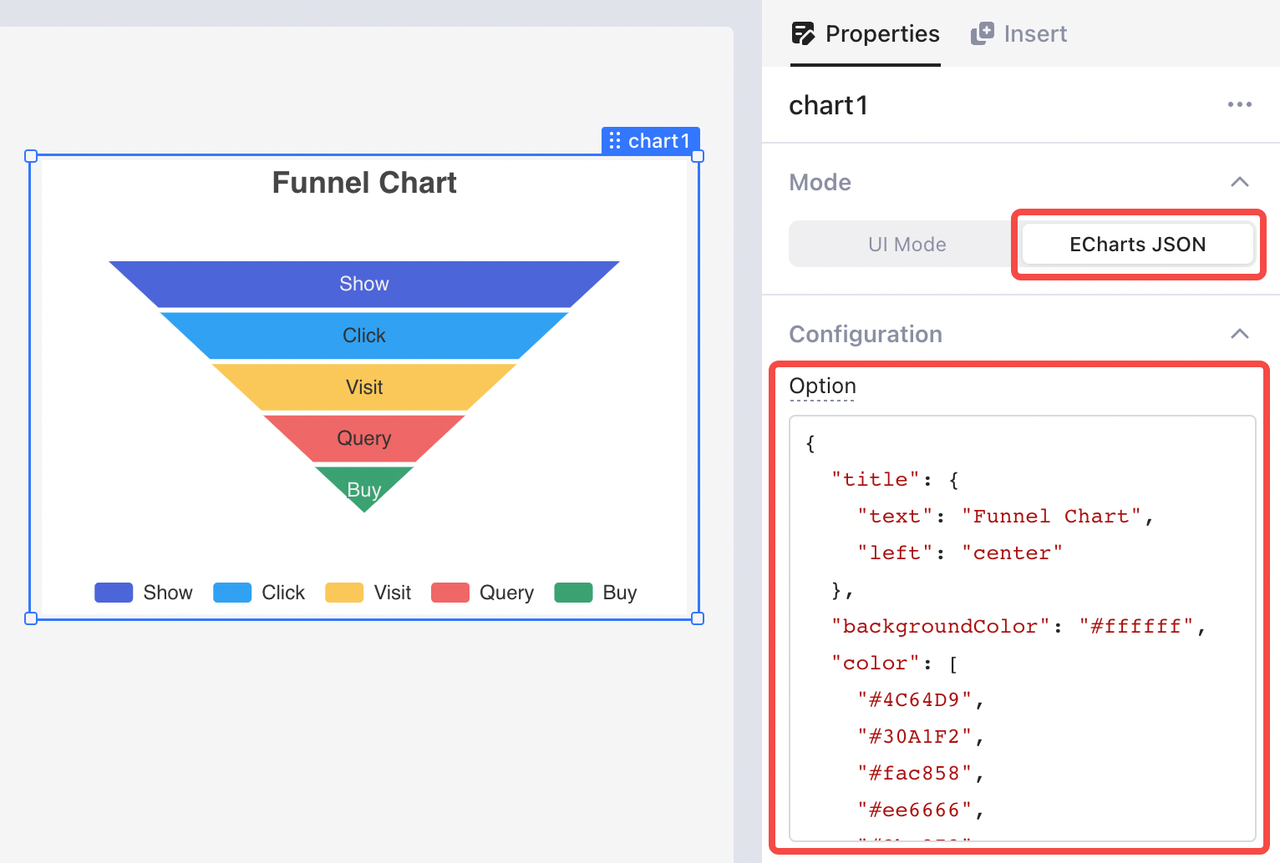Select ECharts JSON mode

tap(1137, 244)
